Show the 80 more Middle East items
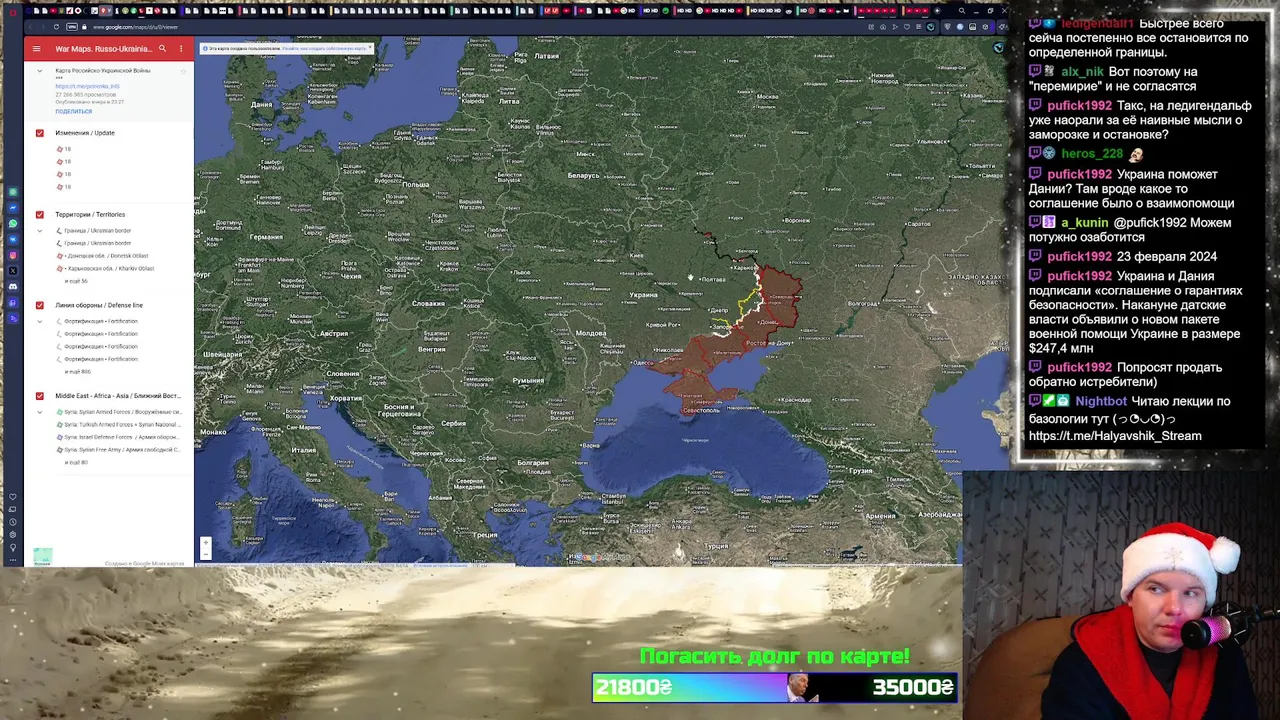Viewport: 1280px width, 720px height. pyautogui.click(x=76, y=463)
